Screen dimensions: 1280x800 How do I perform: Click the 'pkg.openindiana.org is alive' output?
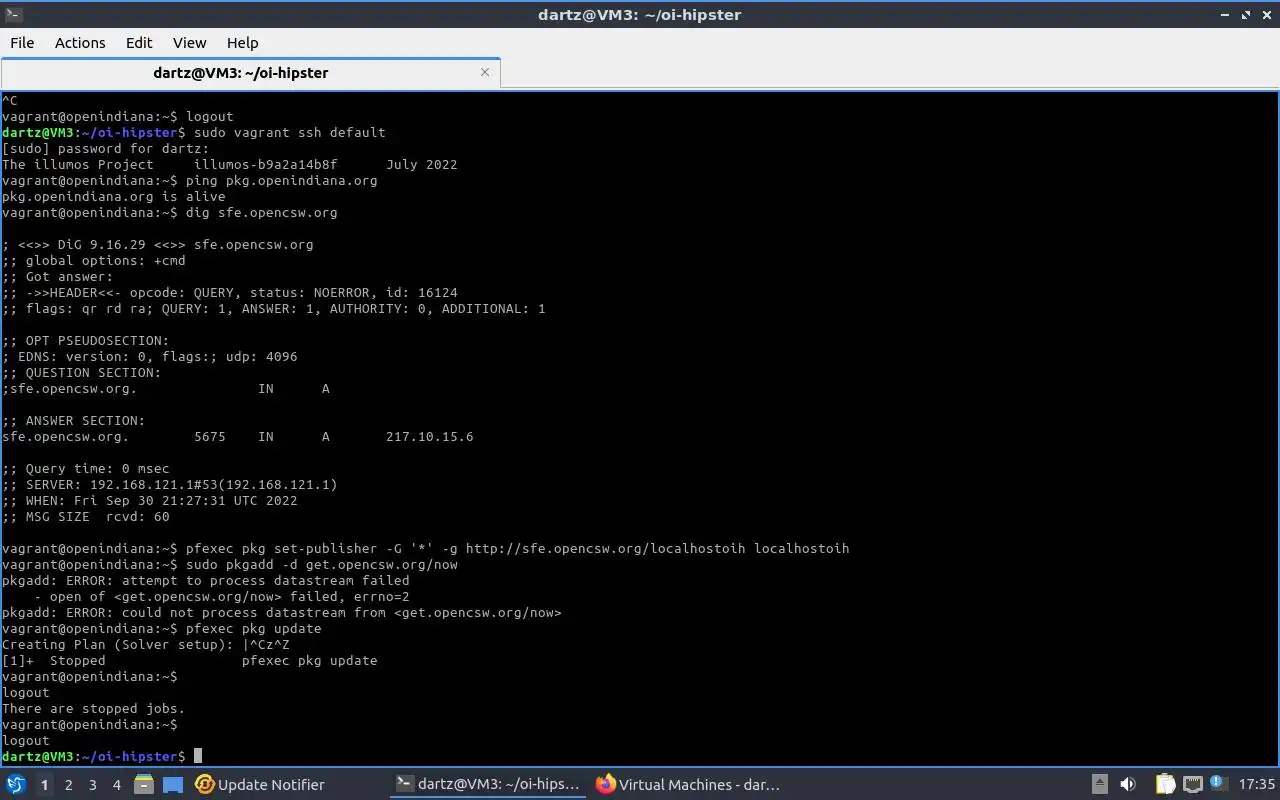114,197
